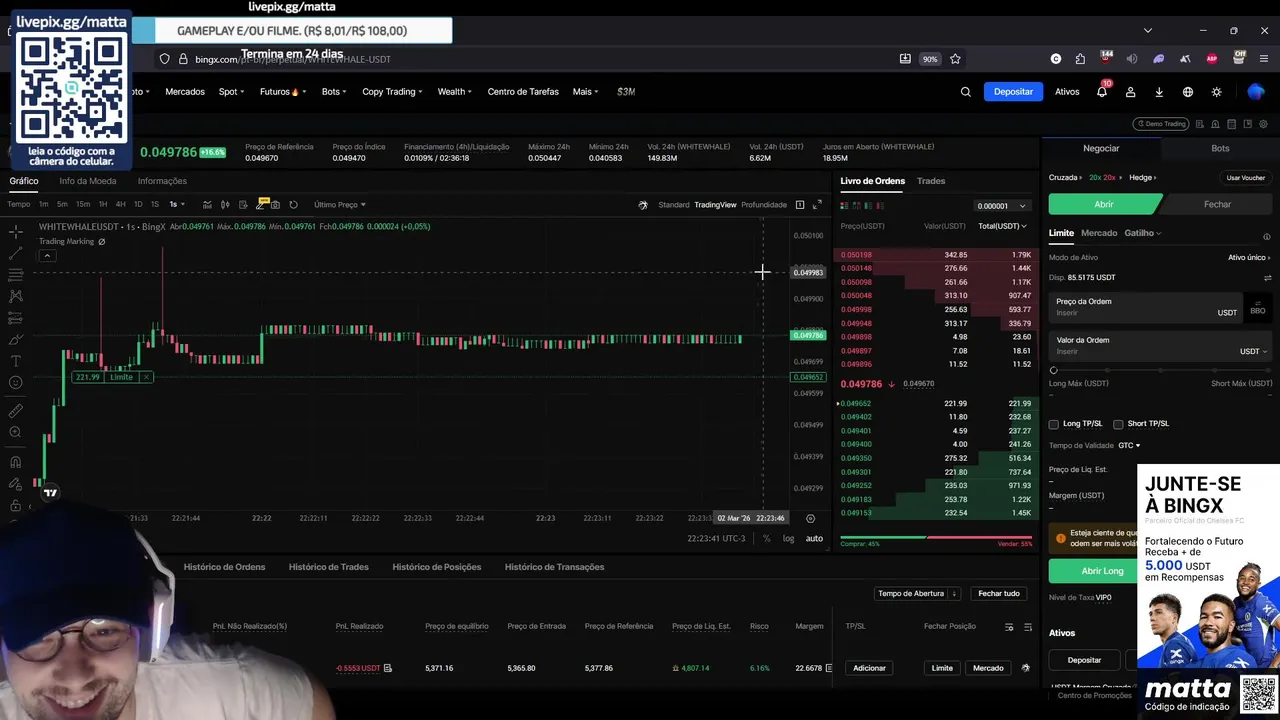The height and width of the screenshot is (720, 1280).
Task: Open the Último Preço dropdown
Action: point(340,205)
